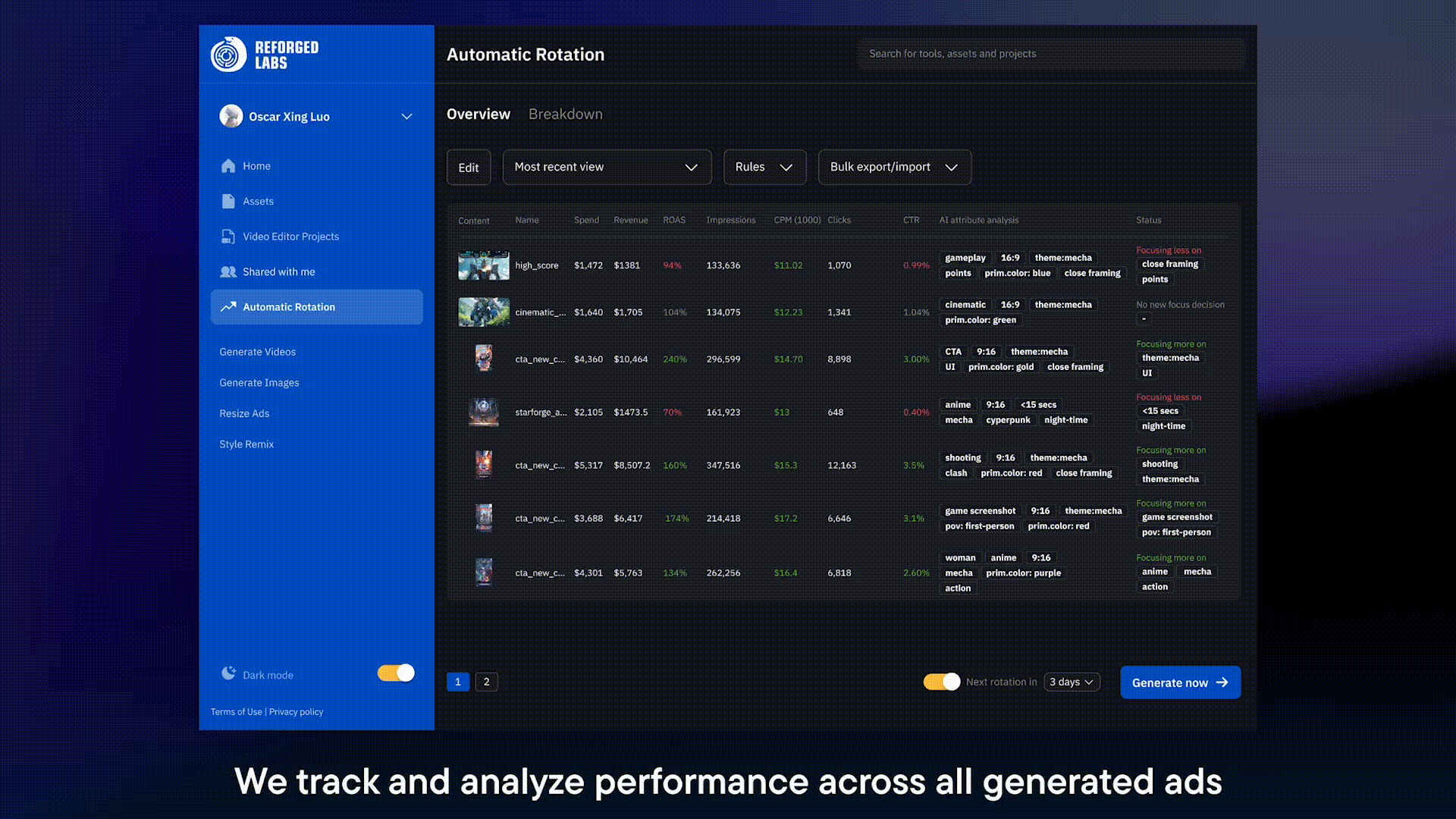Image resolution: width=1456 pixels, height=819 pixels.
Task: Expand the Oscar Xing Luo account chevron
Action: (406, 117)
